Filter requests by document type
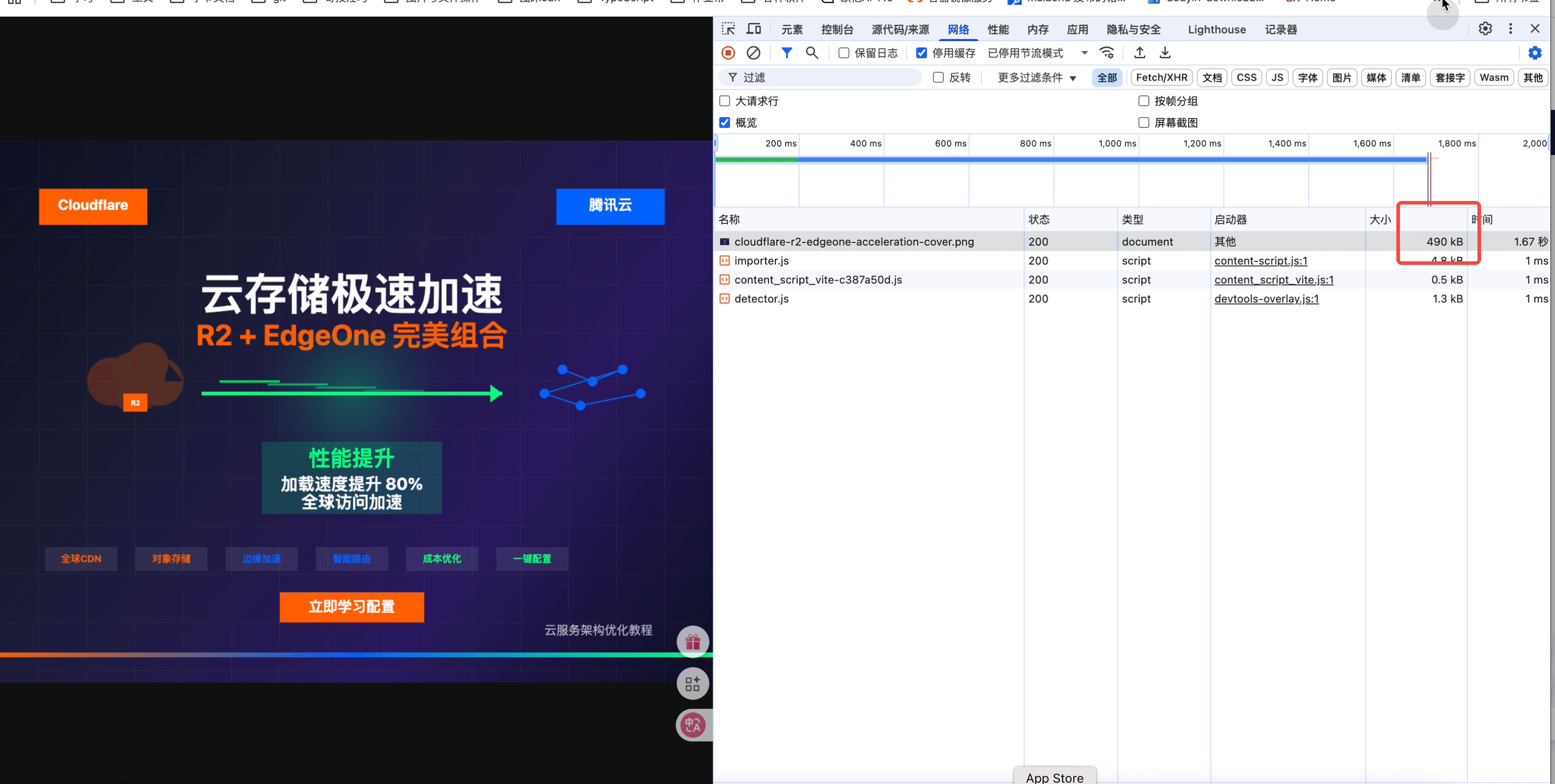The width and height of the screenshot is (1555, 784). point(1212,78)
